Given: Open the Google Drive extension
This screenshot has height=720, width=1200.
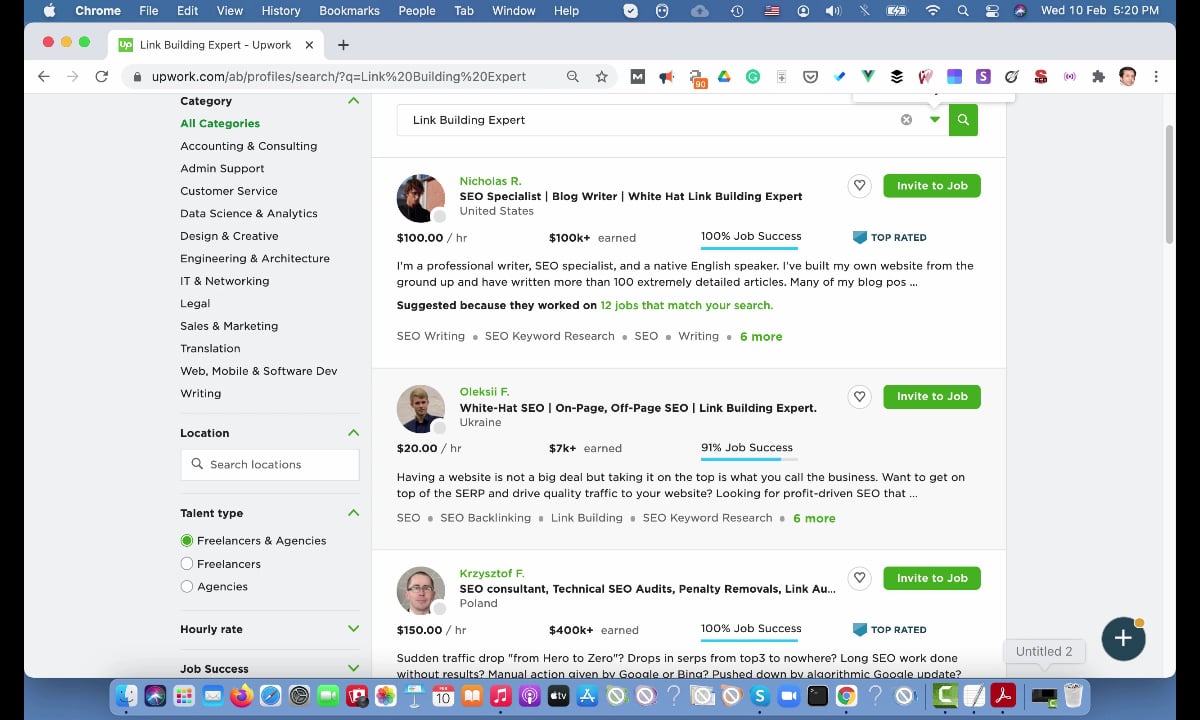Looking at the screenshot, I should [724, 76].
